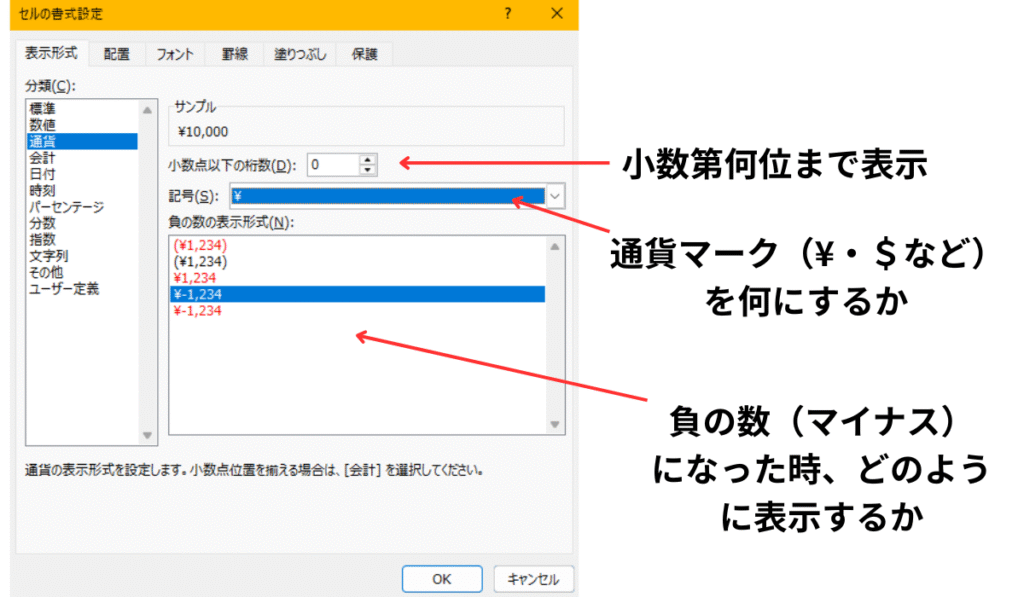Click the decimal places input field

pos(331,165)
